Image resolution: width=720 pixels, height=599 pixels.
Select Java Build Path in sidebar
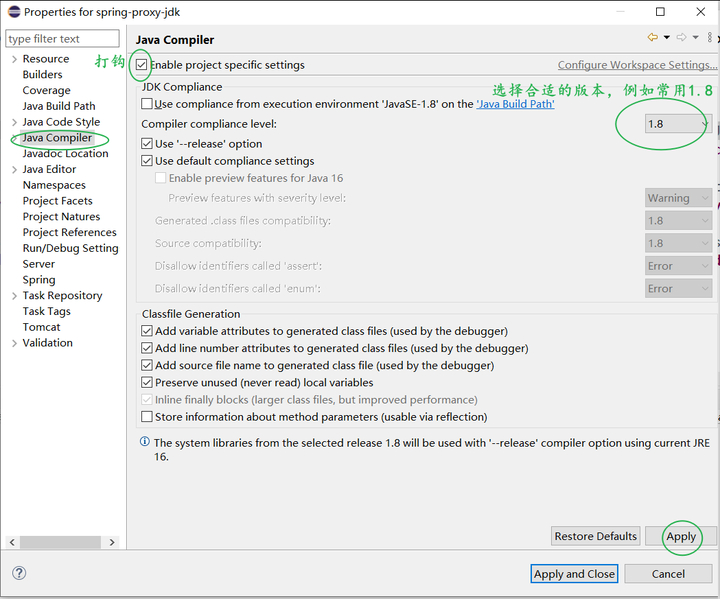(59, 106)
